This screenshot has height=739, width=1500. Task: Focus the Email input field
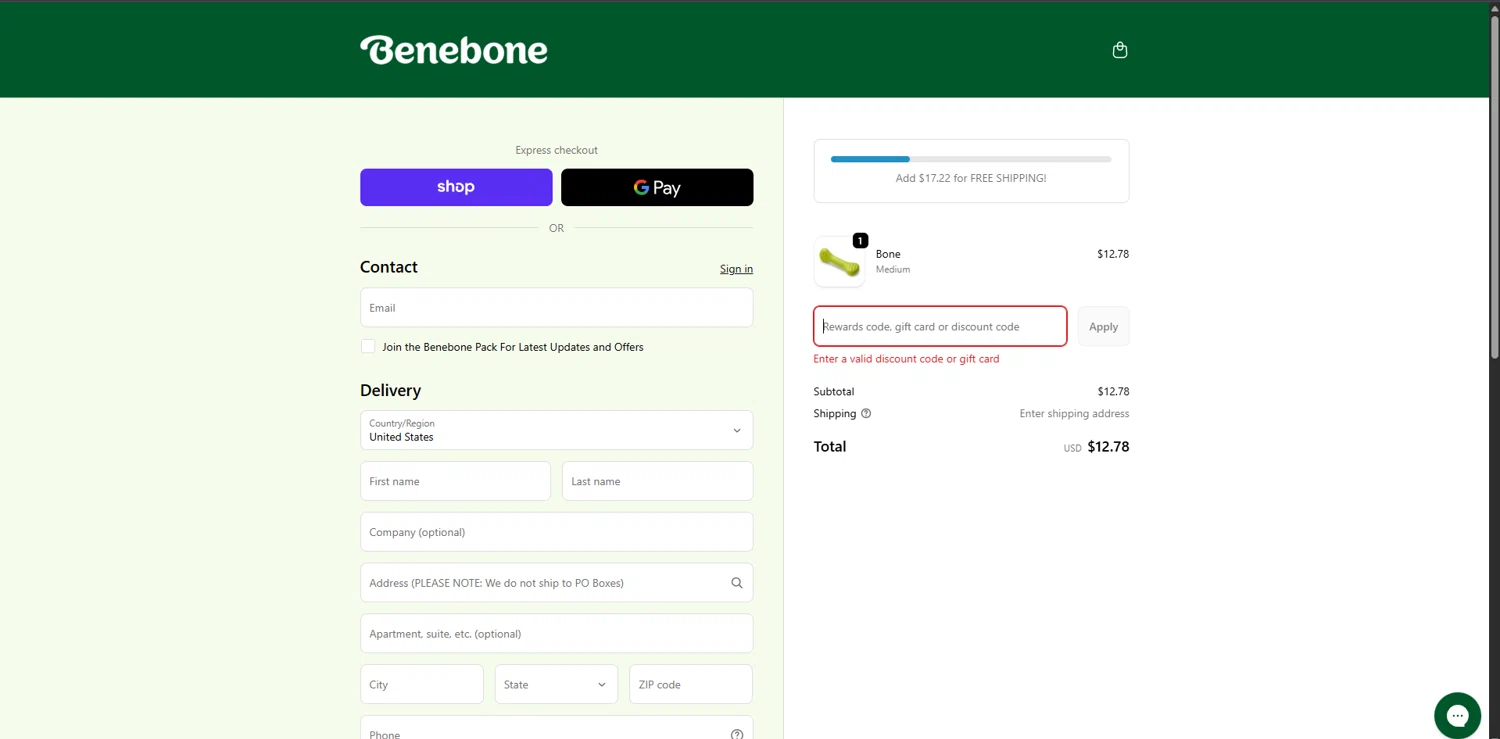tap(556, 308)
